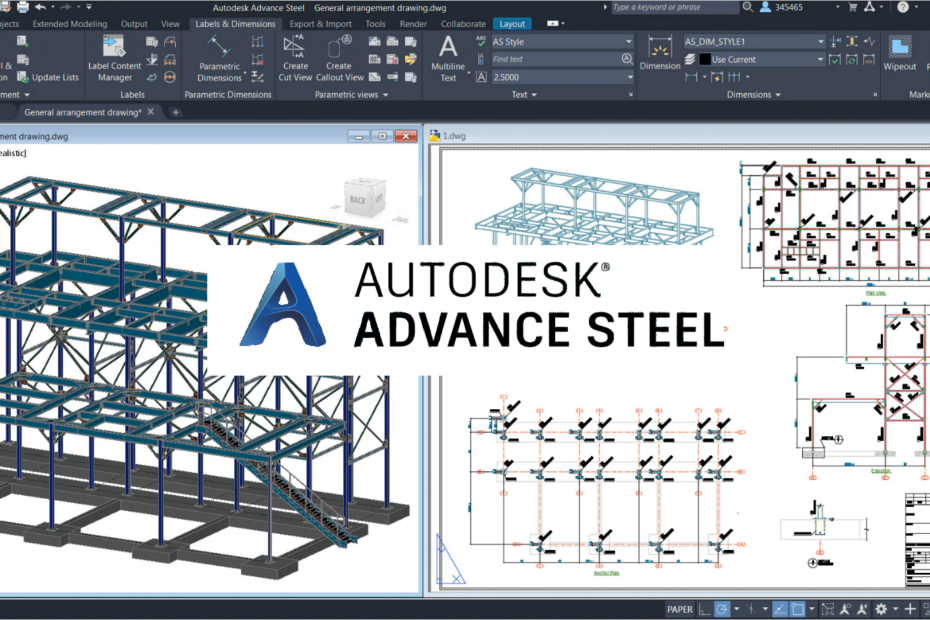Open the workspace gear icon in the status bar
The height and width of the screenshot is (620, 930).
[x=881, y=609]
